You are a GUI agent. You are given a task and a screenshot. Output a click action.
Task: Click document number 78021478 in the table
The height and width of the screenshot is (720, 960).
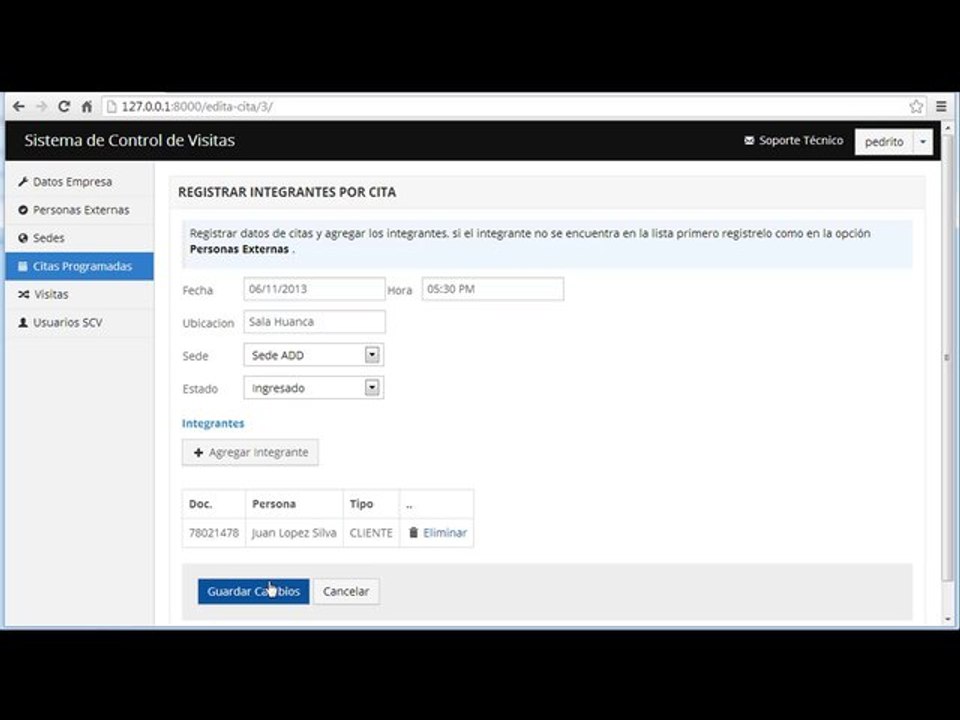pos(214,533)
